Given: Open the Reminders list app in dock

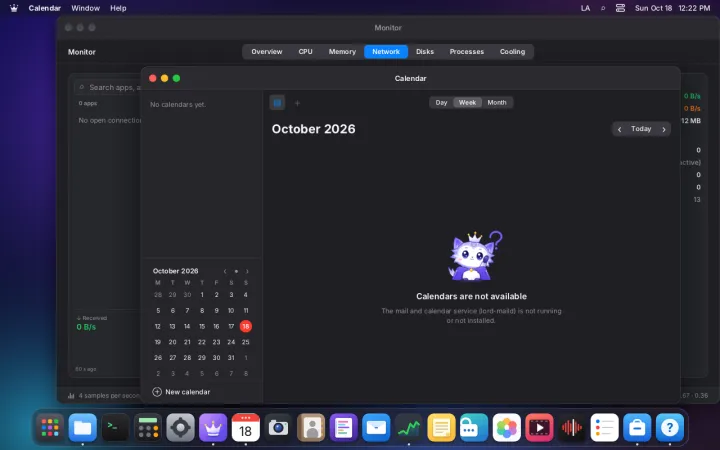Looking at the screenshot, I should coord(604,428).
